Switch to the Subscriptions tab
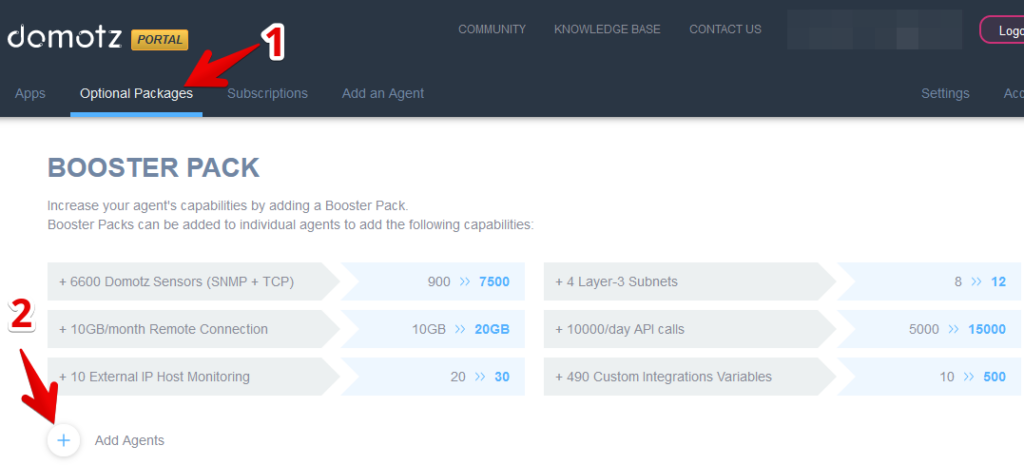 267,93
